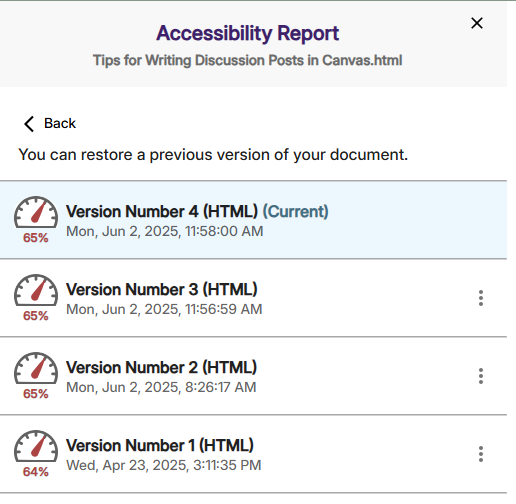The image size is (516, 504).
Task: Select the Version Number 4 (HTML) title
Action: (162, 211)
